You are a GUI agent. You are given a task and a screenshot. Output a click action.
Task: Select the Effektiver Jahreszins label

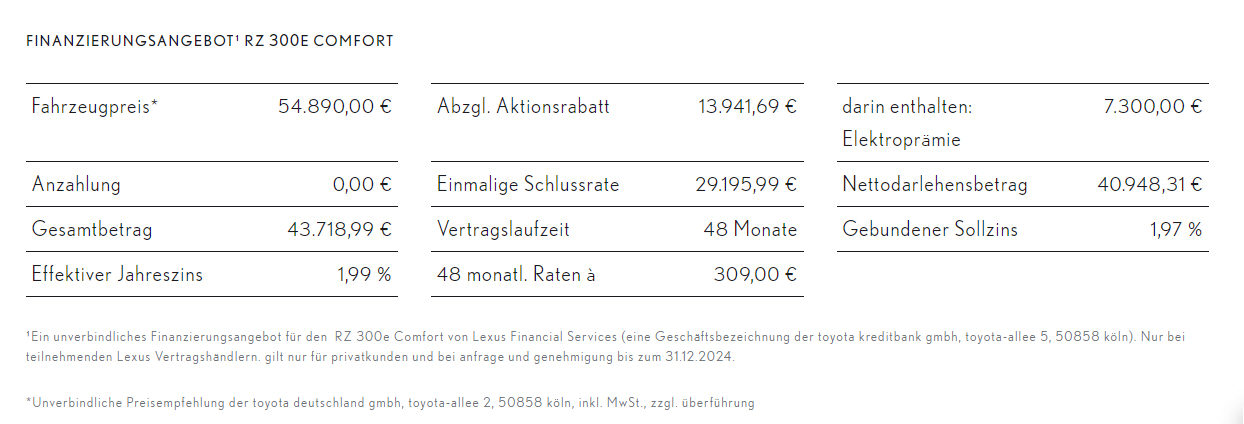[117, 274]
